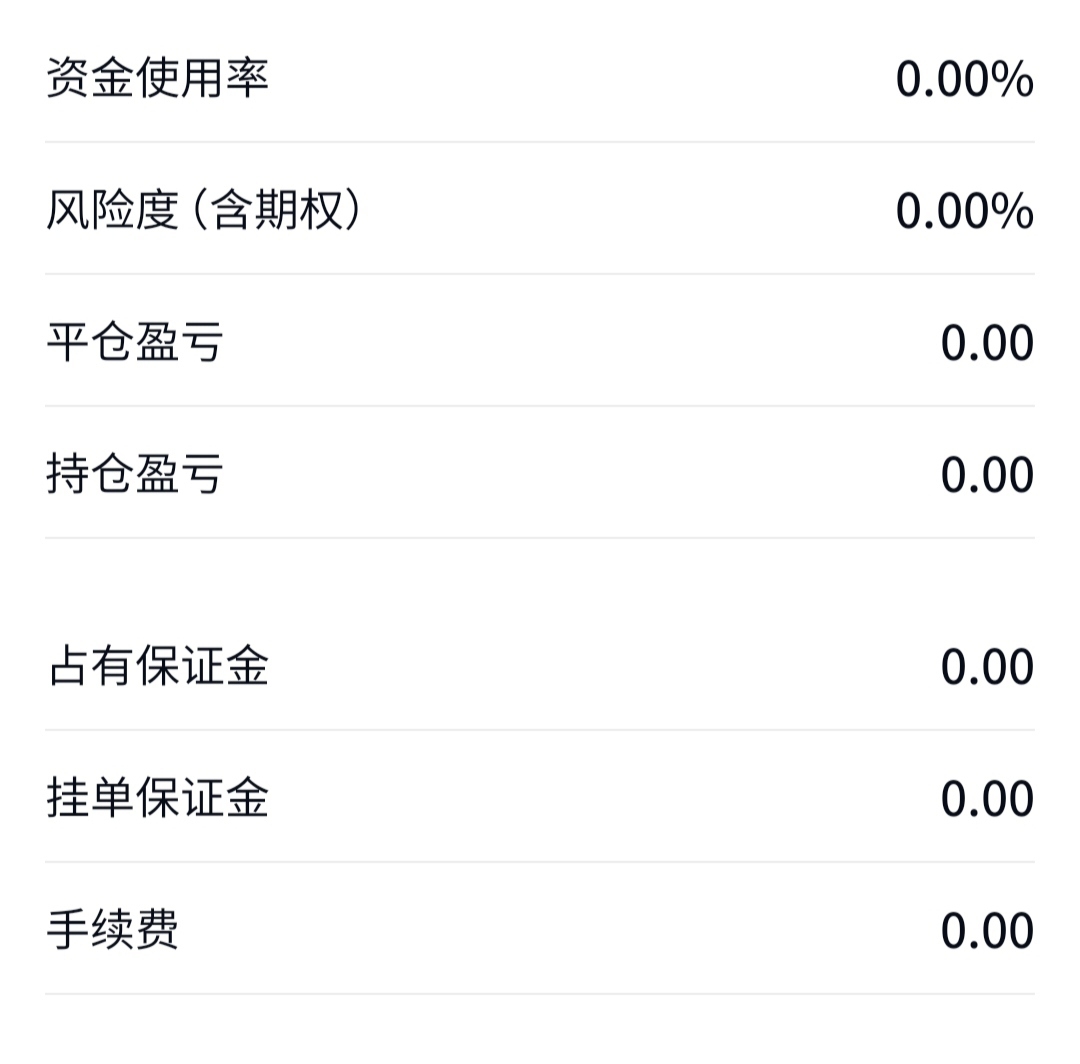The image size is (1080, 1064).
Task: Click the divider line below 手续费
Action: click(x=540, y=994)
